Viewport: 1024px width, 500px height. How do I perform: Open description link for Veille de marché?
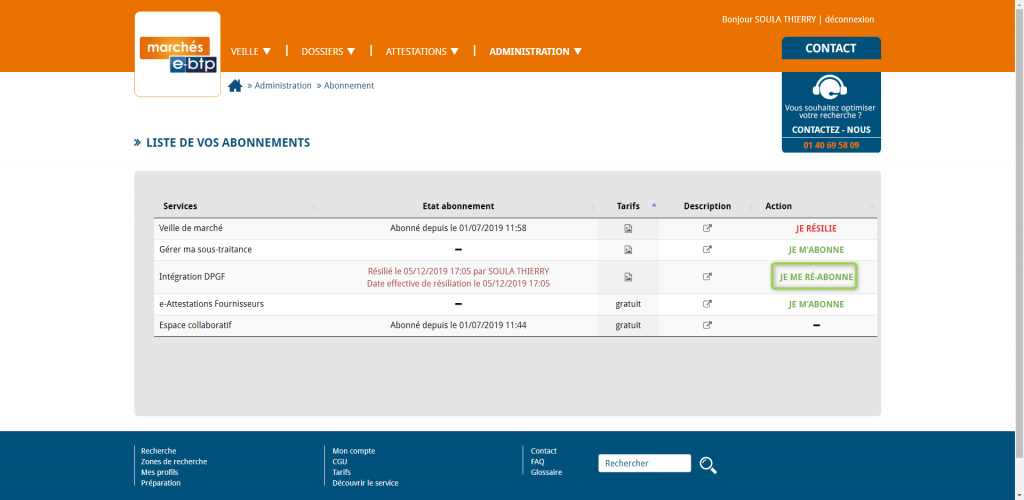coord(707,228)
